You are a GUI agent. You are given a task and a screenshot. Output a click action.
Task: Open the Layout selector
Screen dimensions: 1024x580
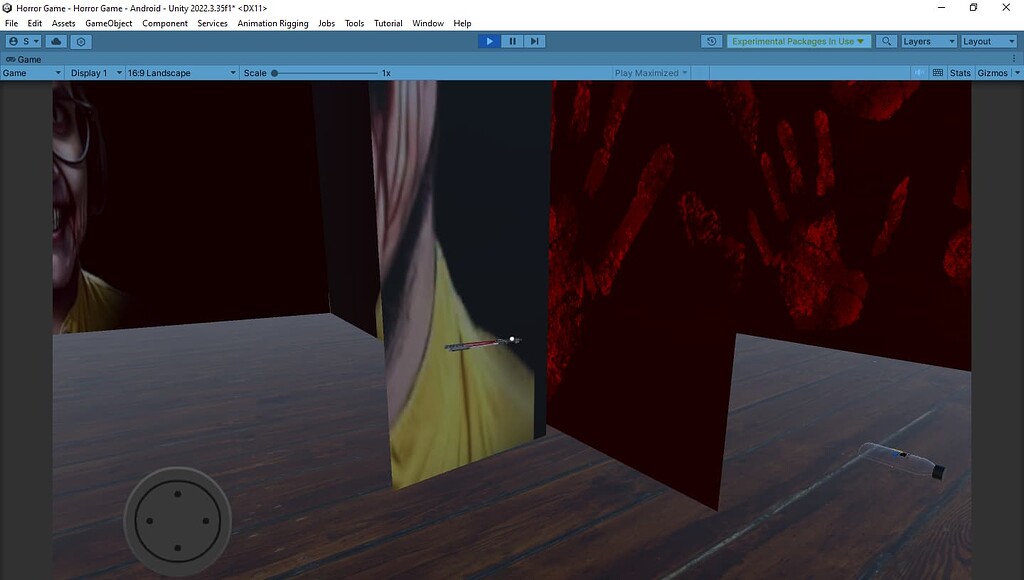point(988,41)
